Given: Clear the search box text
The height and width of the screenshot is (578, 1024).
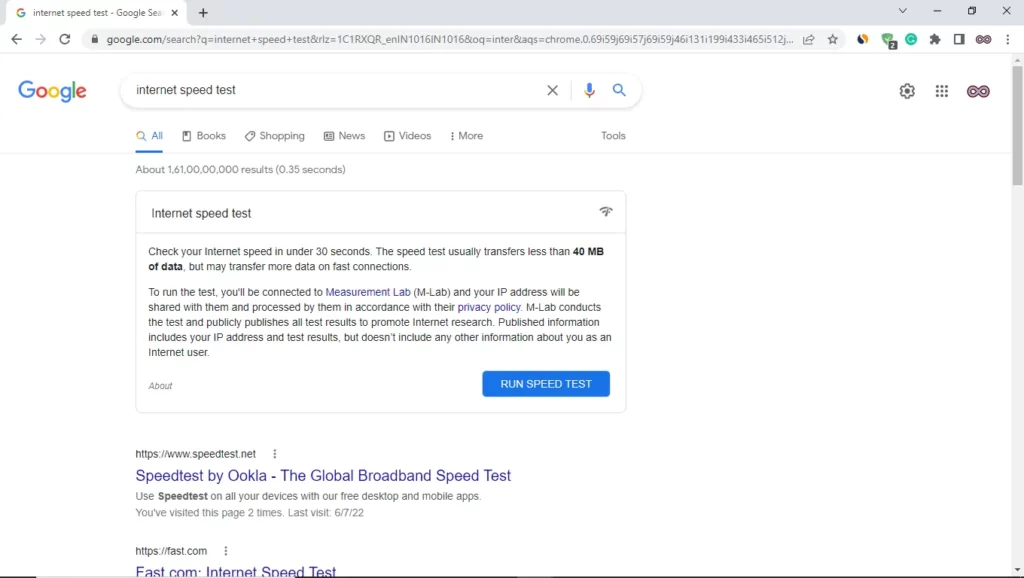Looking at the screenshot, I should 552,90.
